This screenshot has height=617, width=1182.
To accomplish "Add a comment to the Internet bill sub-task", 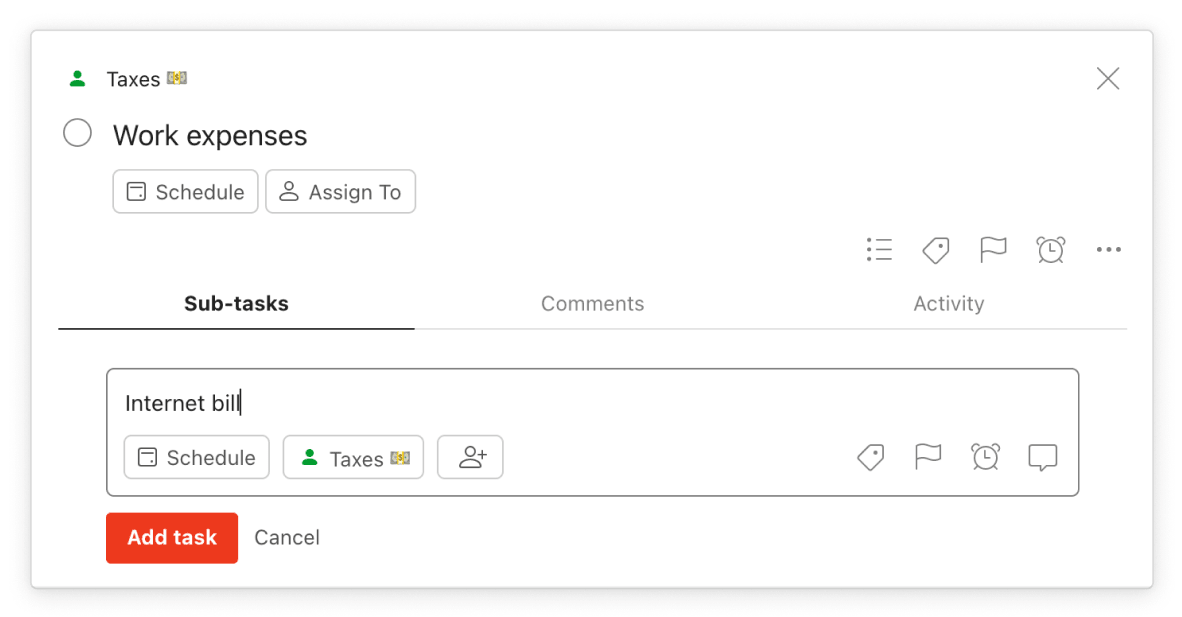I will [1043, 457].
